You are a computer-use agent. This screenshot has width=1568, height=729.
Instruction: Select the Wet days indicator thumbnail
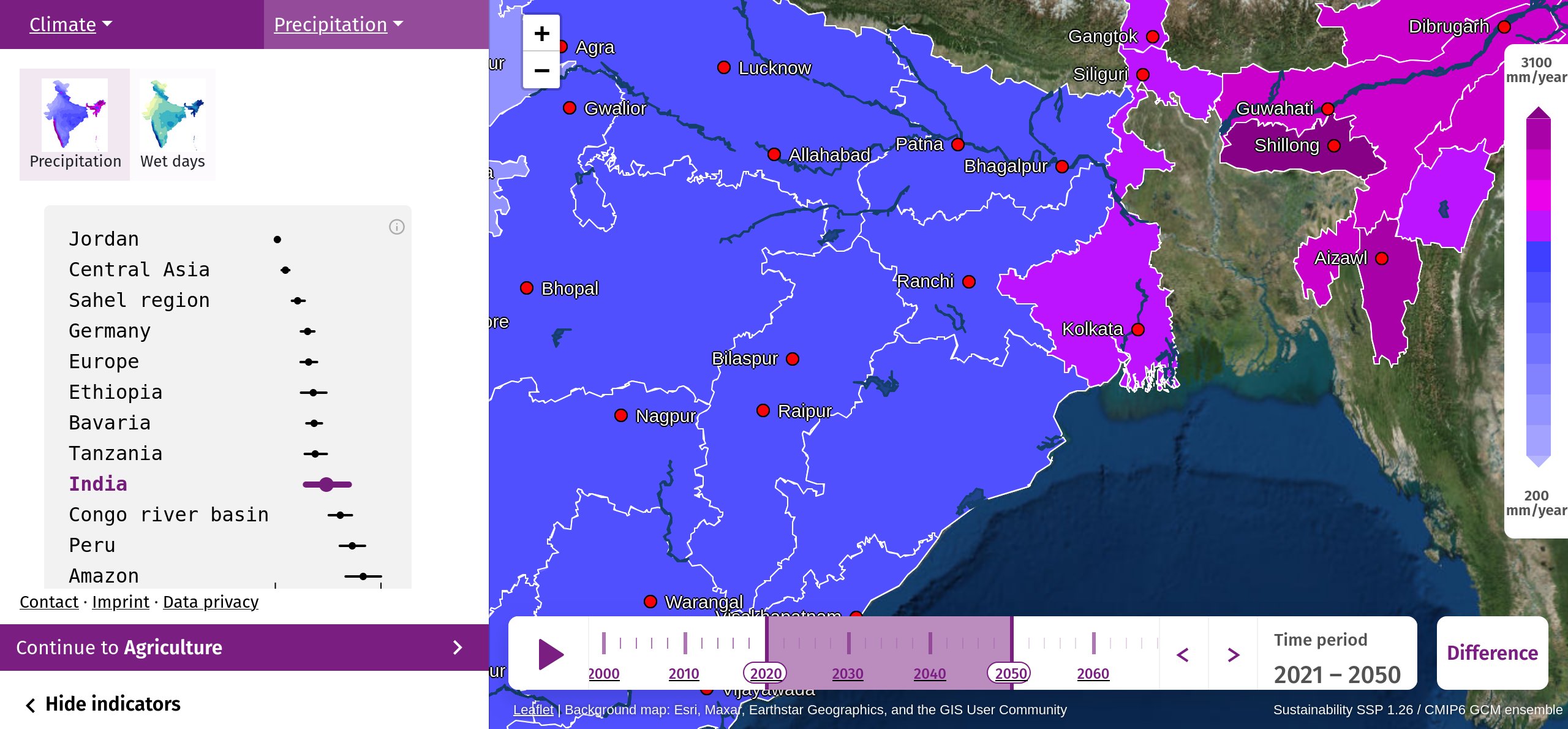coord(173,124)
